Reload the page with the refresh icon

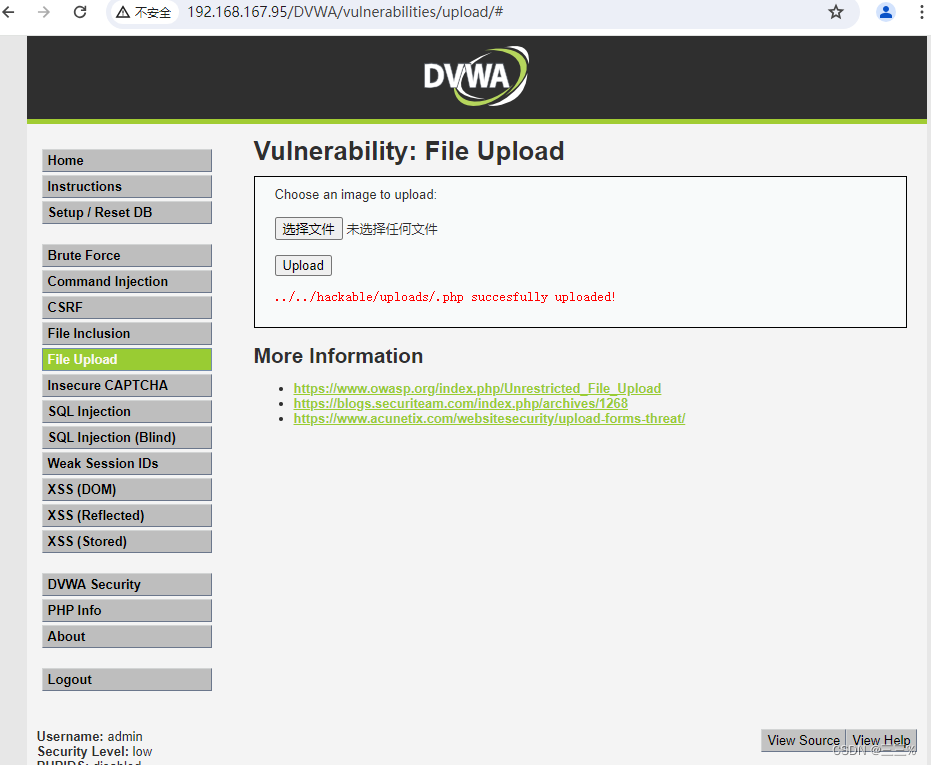[x=80, y=12]
